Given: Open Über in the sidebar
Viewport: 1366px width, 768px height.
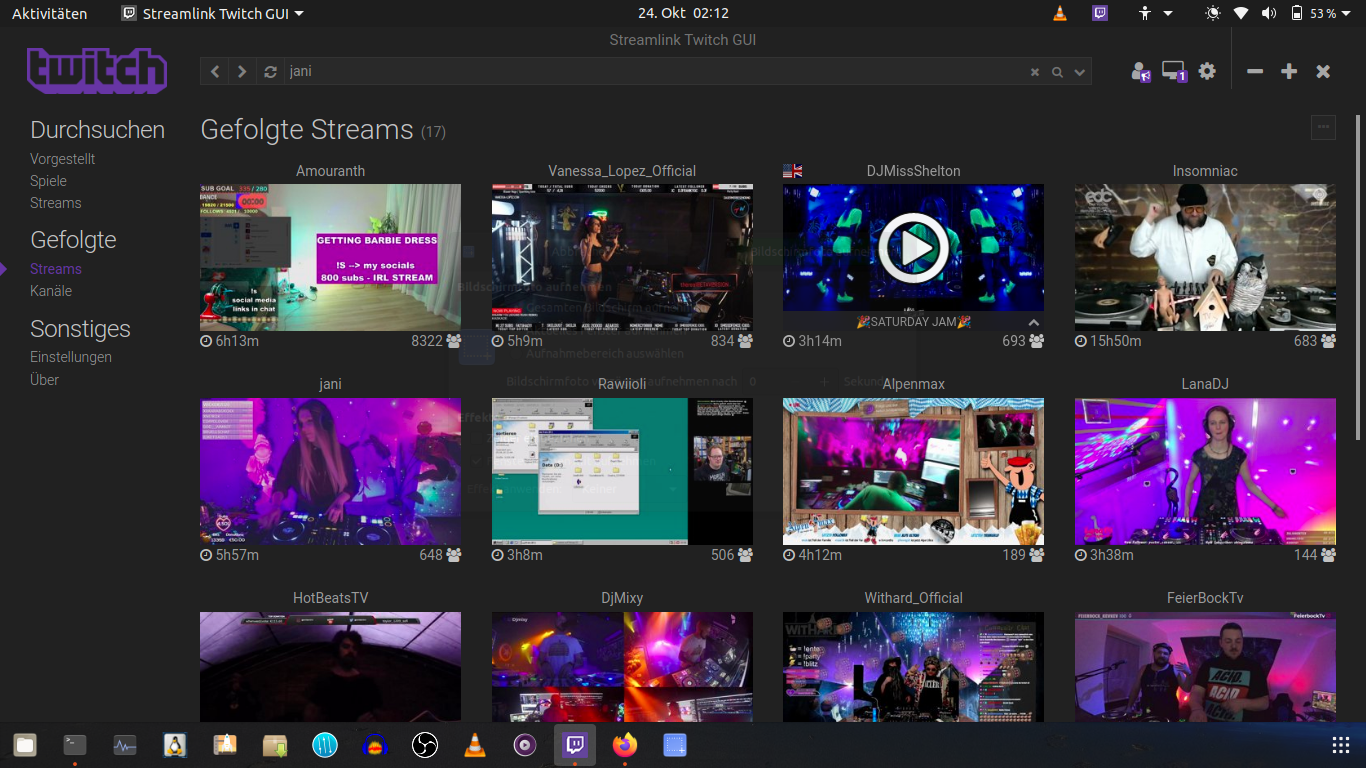Looking at the screenshot, I should pos(44,380).
